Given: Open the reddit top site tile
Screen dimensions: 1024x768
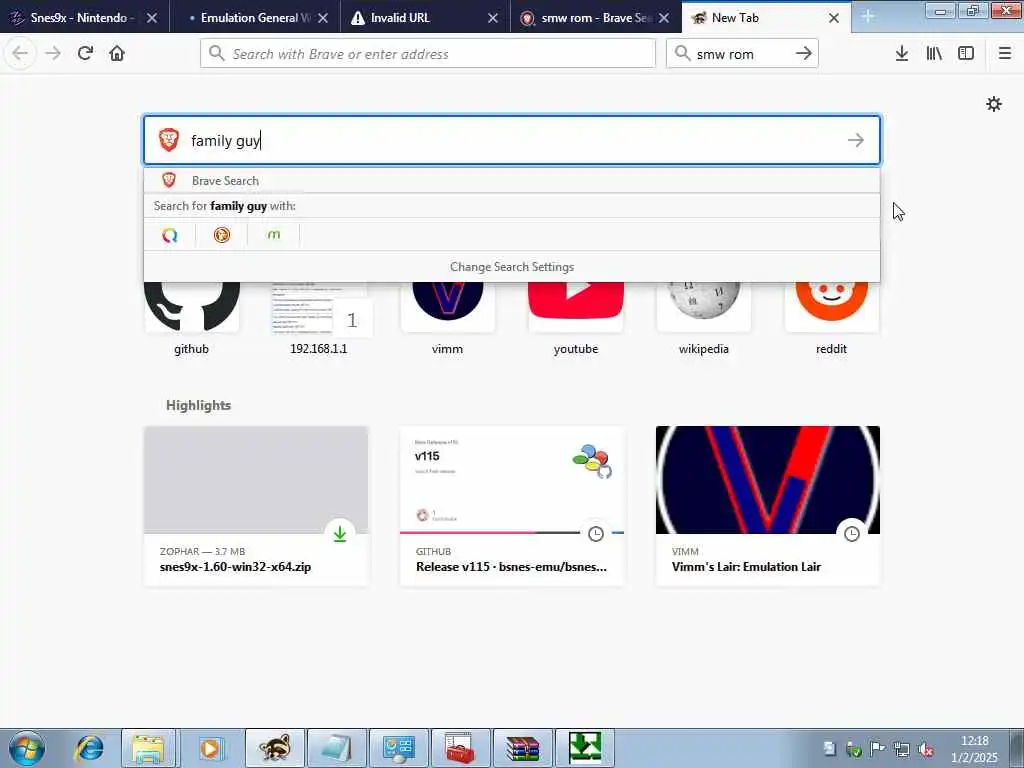Looking at the screenshot, I should pos(831,318).
